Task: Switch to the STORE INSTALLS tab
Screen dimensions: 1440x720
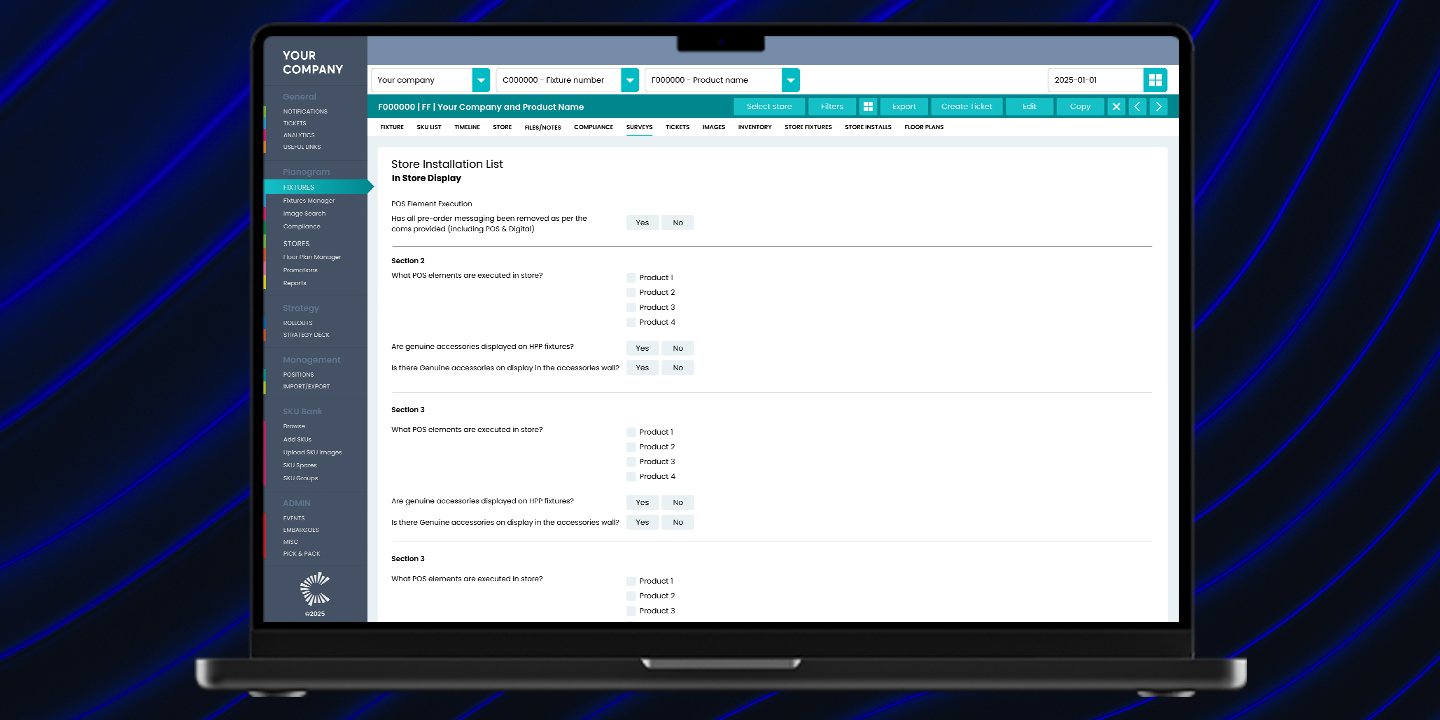Action: (868, 127)
